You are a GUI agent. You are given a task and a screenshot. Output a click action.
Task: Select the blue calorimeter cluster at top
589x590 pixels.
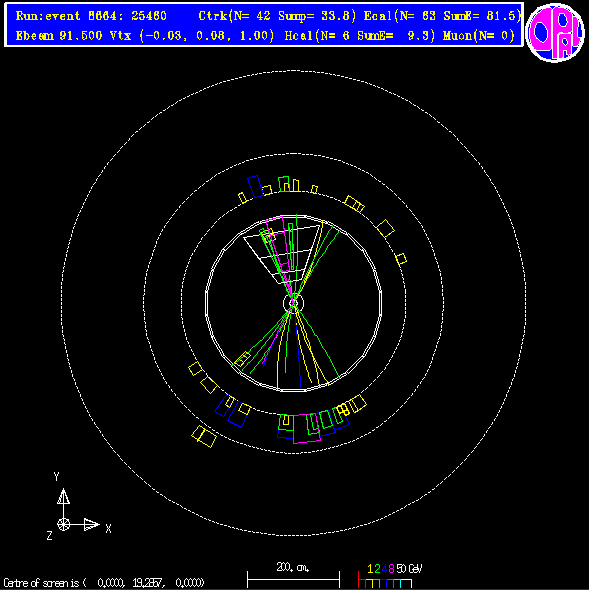tap(256, 187)
